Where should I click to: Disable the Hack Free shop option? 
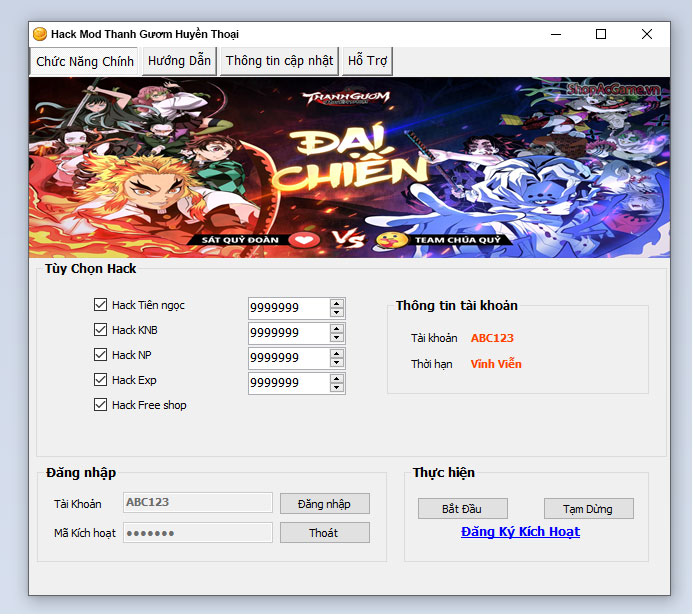click(x=100, y=405)
